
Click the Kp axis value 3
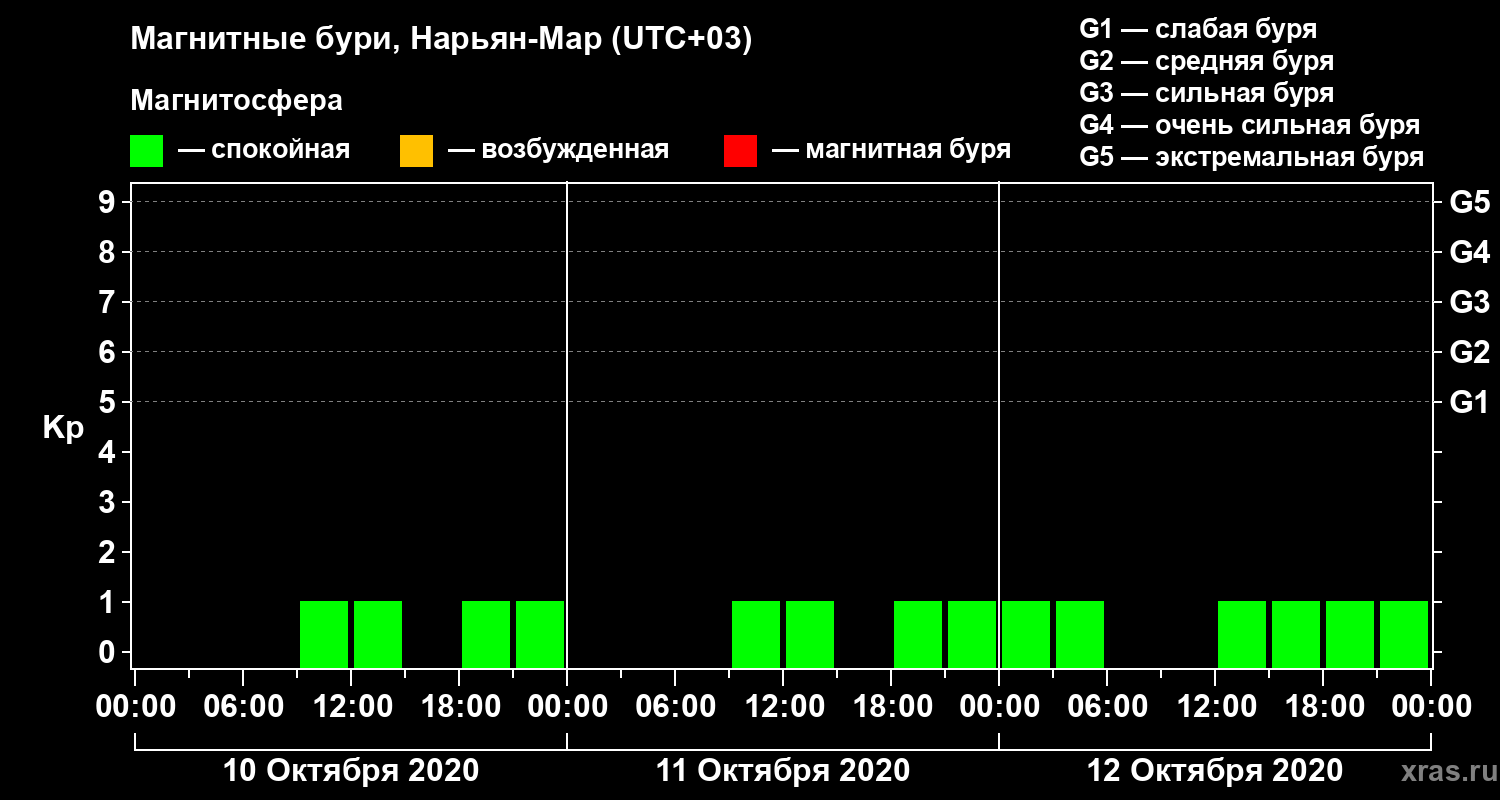(109, 502)
